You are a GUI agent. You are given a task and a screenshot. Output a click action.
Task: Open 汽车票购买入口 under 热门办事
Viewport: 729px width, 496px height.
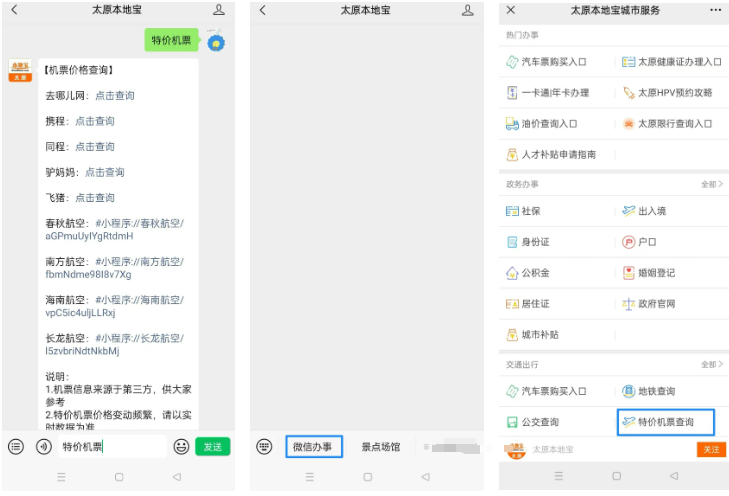pyautogui.click(x=546, y=62)
